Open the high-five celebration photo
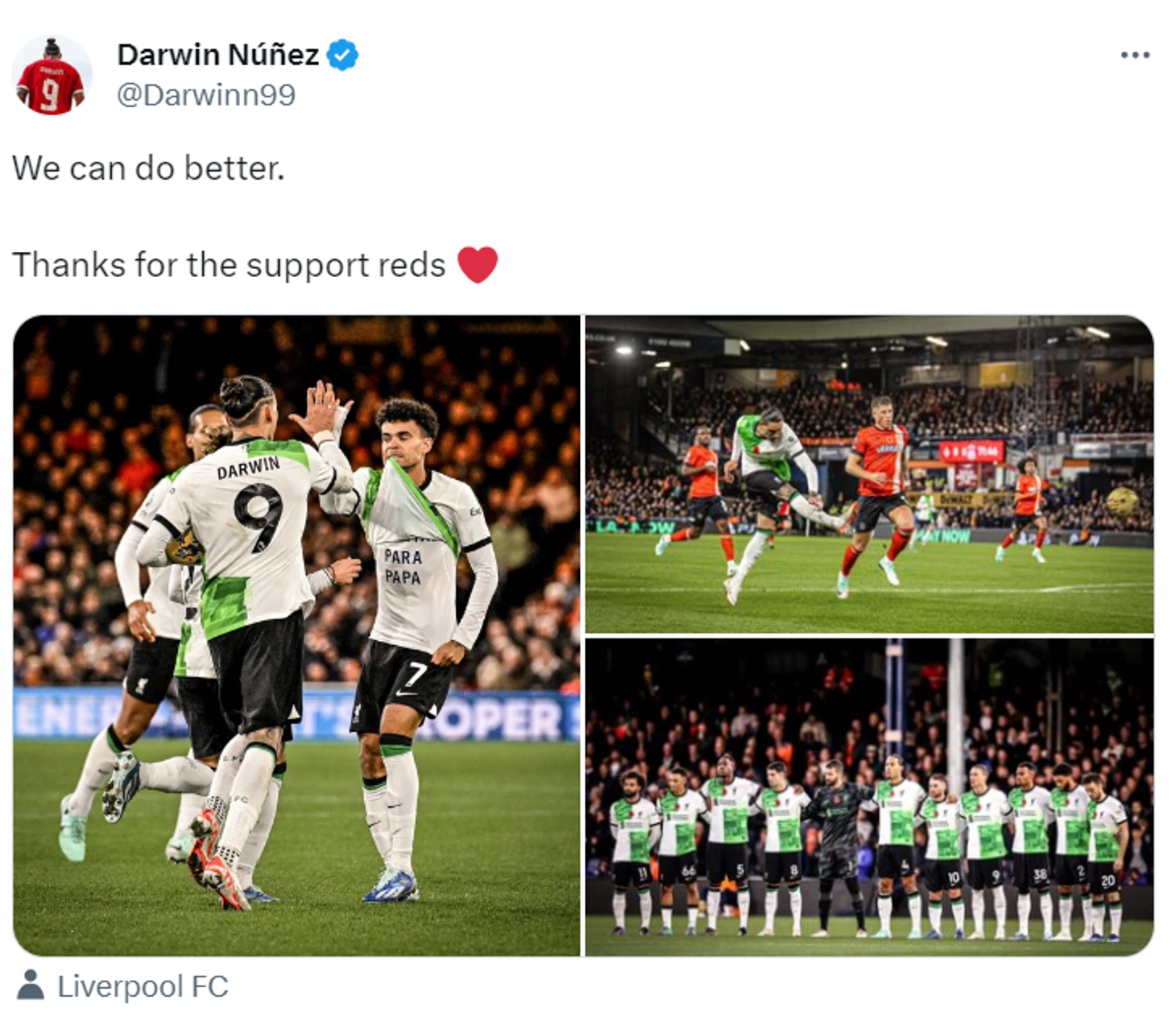This screenshot has height=1025, width=1176. tap(297, 636)
